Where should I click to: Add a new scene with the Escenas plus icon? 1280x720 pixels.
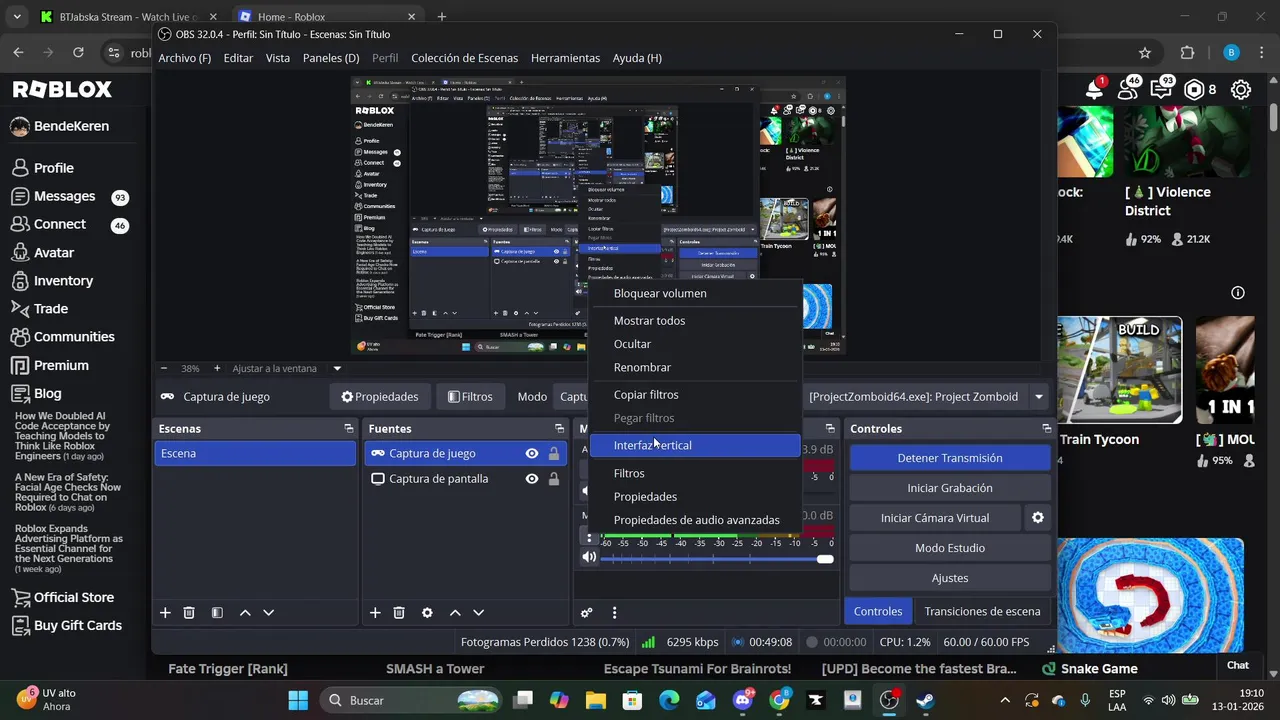pos(166,613)
